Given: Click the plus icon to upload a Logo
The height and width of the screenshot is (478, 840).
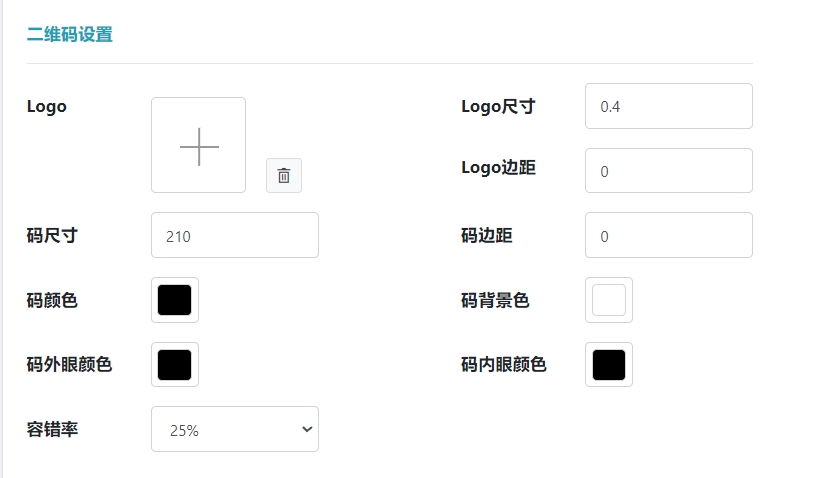Looking at the screenshot, I should click(x=199, y=146).
